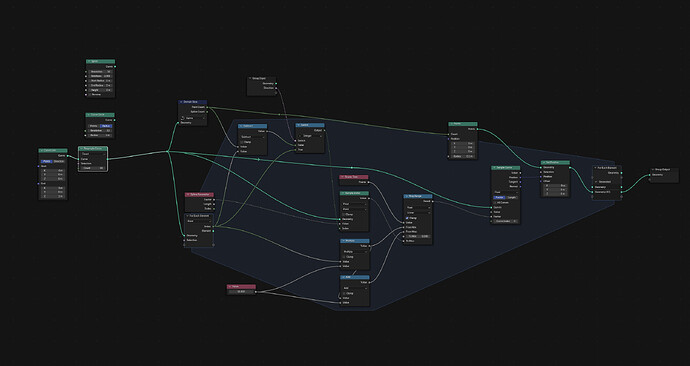The width and height of the screenshot is (690, 366).
Task: Collapse the Set Position node header arrow
Action: coord(543,162)
